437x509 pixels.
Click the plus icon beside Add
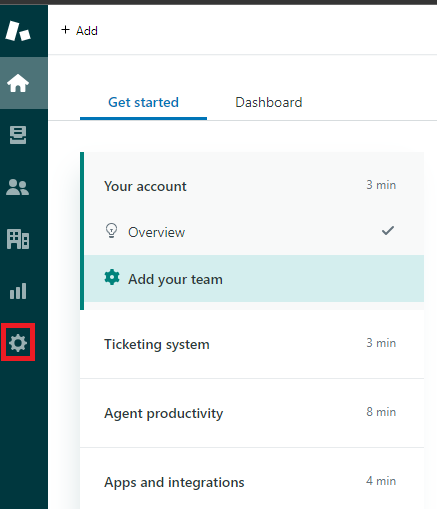point(65,30)
